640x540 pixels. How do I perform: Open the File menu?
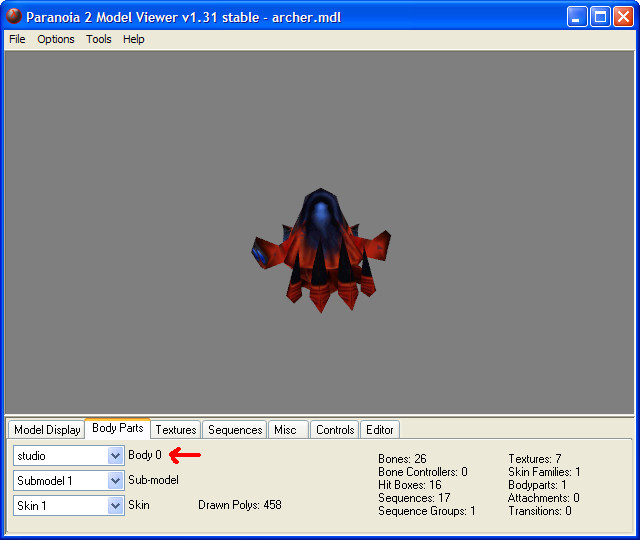[17, 39]
